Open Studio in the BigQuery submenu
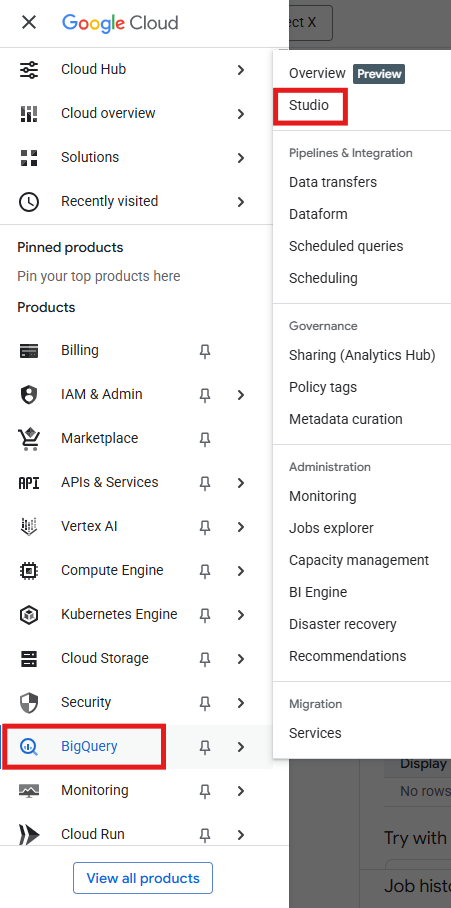The width and height of the screenshot is (451, 908). tap(309, 105)
